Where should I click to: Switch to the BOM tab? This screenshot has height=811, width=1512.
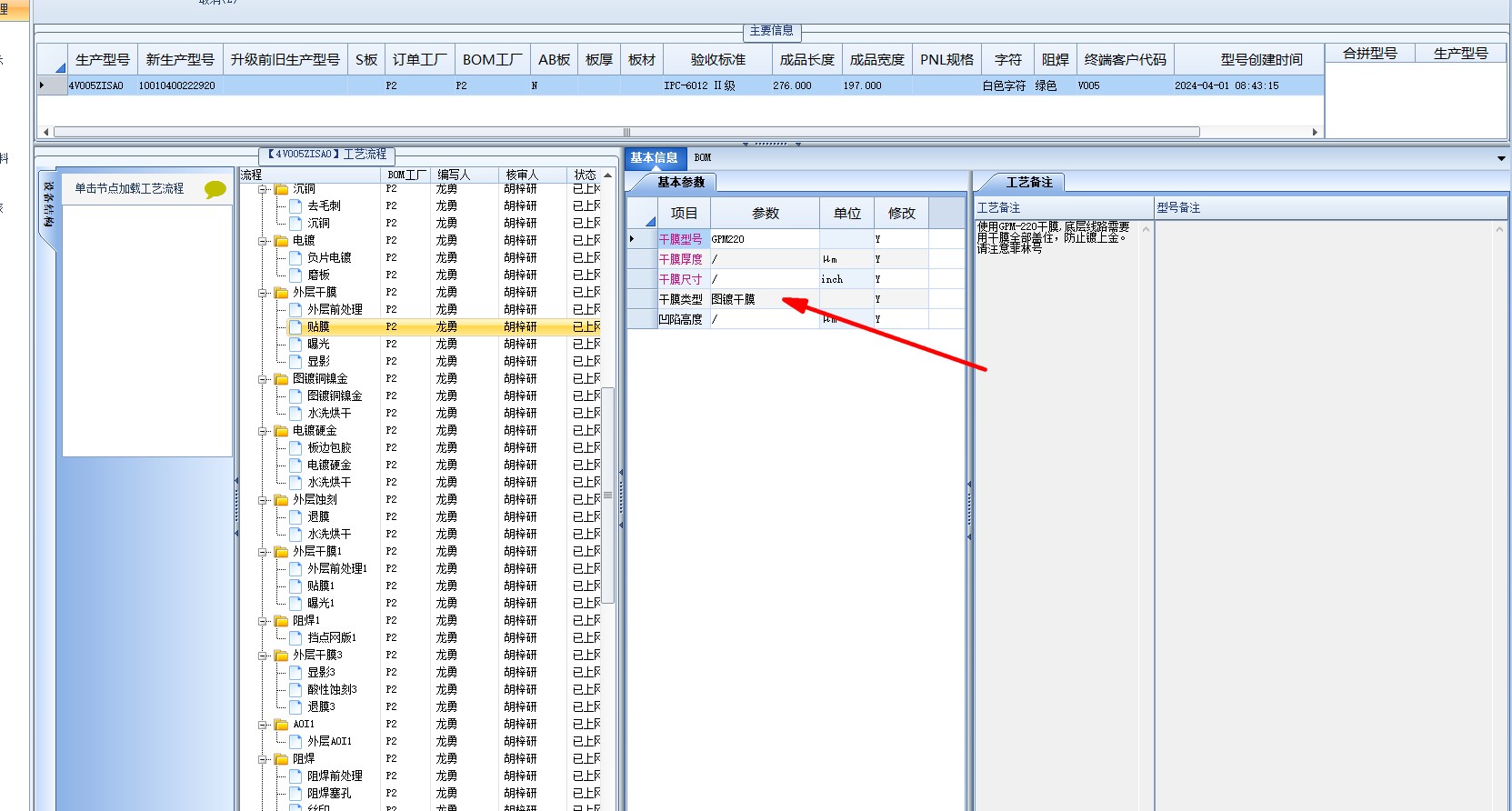coord(703,157)
